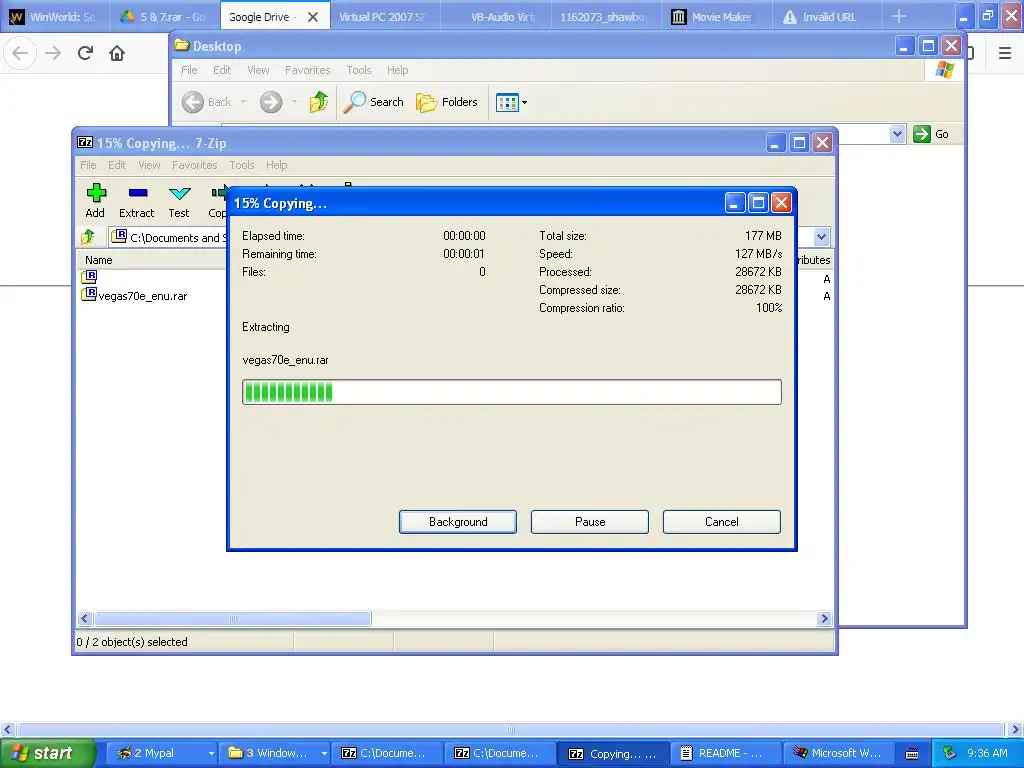Expand Forward history dropdown in Desktop window
The height and width of the screenshot is (768, 1024).
click(294, 102)
